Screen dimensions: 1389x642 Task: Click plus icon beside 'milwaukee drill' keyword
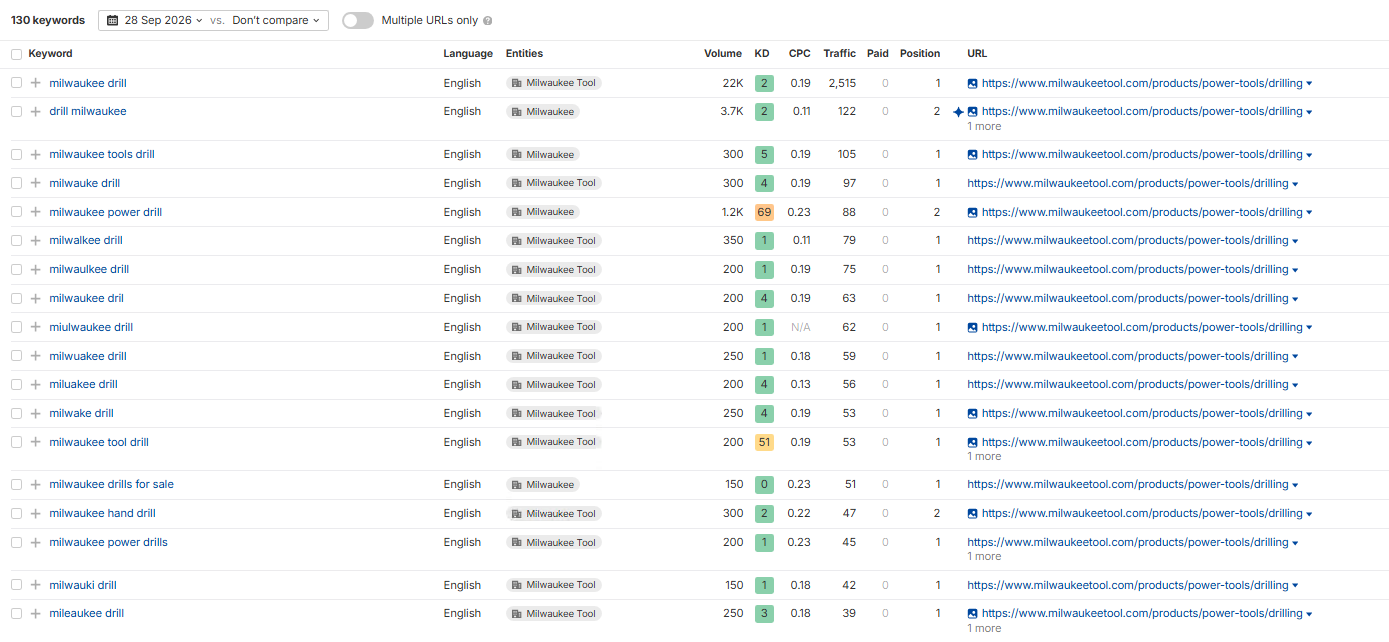36,83
